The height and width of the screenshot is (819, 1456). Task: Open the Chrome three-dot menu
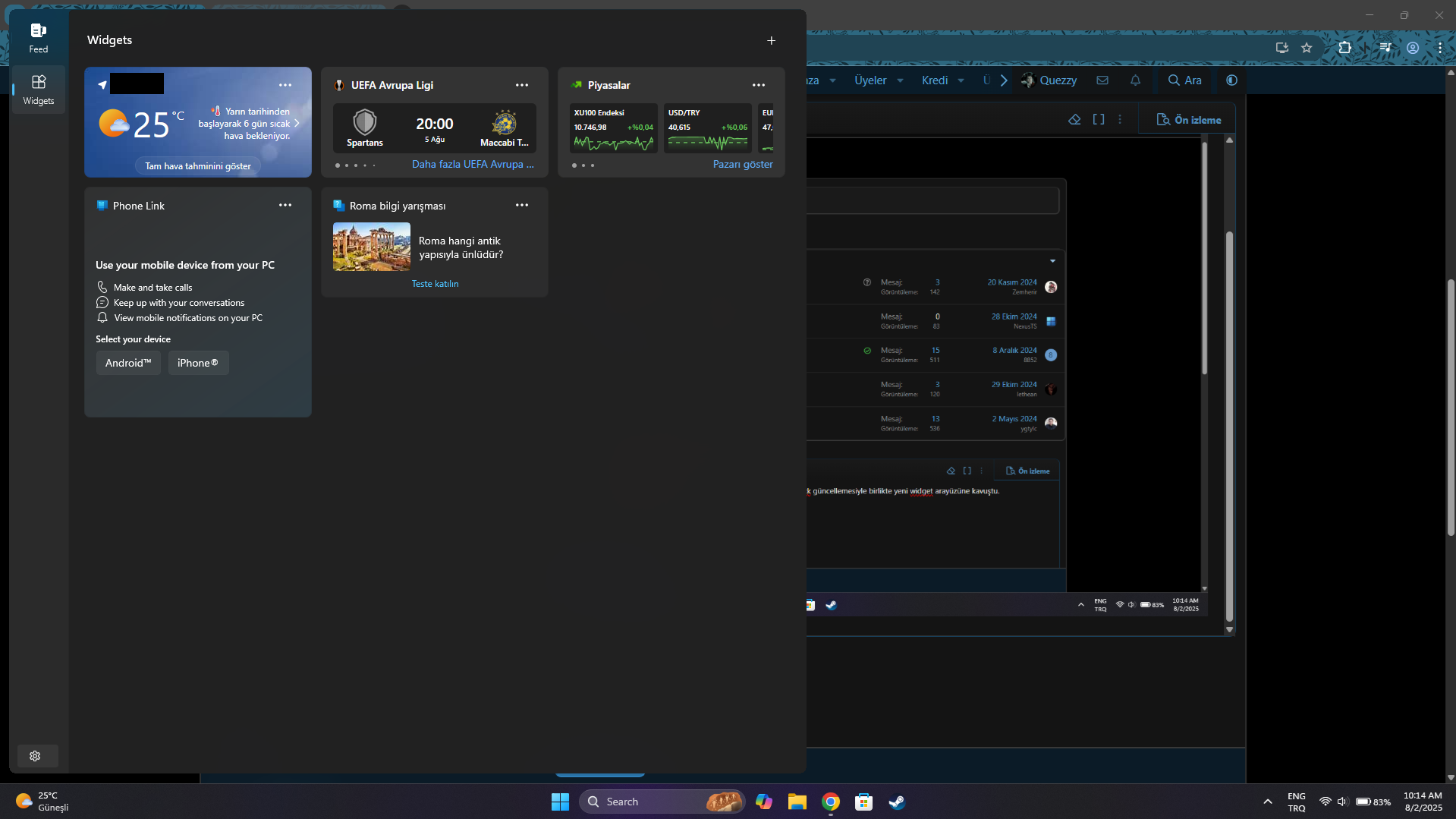(x=1440, y=48)
